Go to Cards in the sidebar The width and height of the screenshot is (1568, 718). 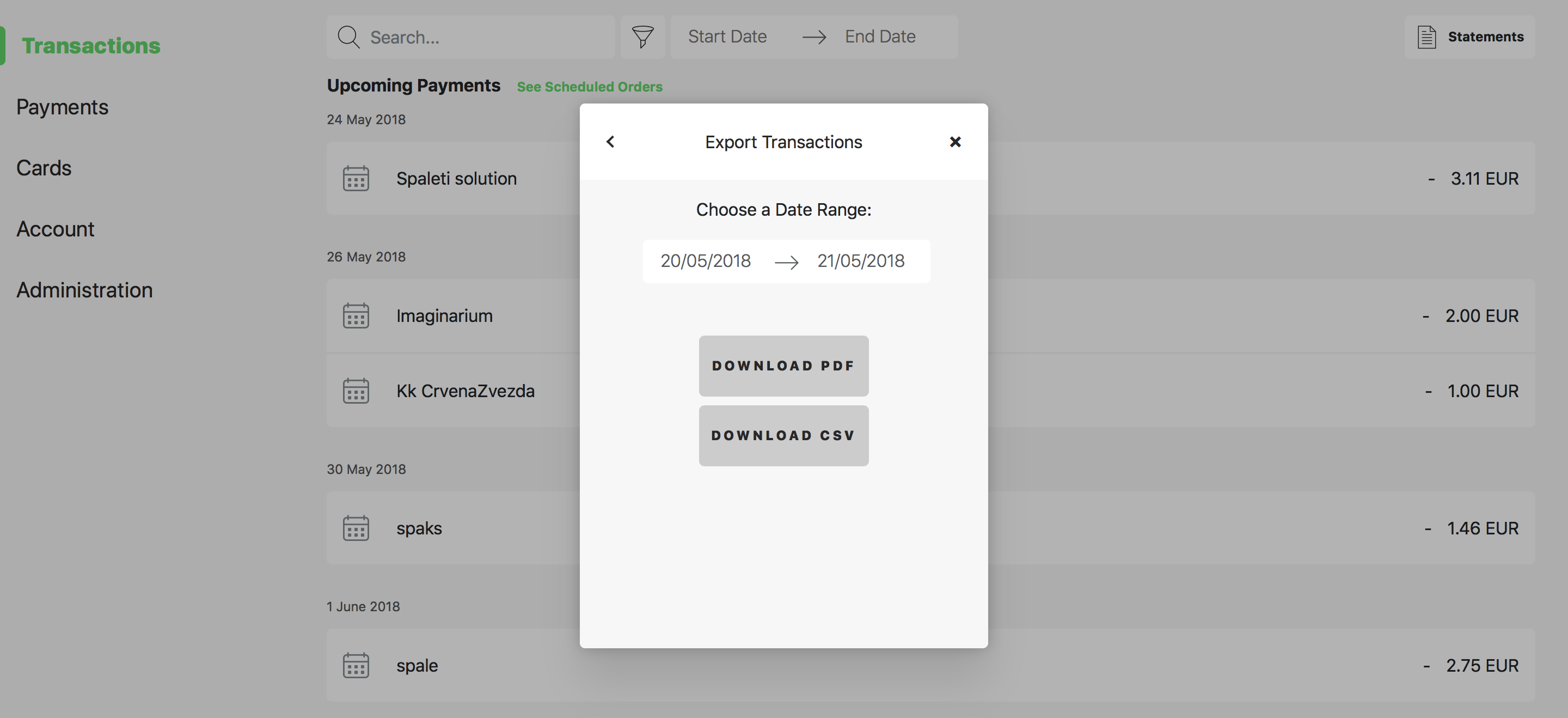[44, 168]
